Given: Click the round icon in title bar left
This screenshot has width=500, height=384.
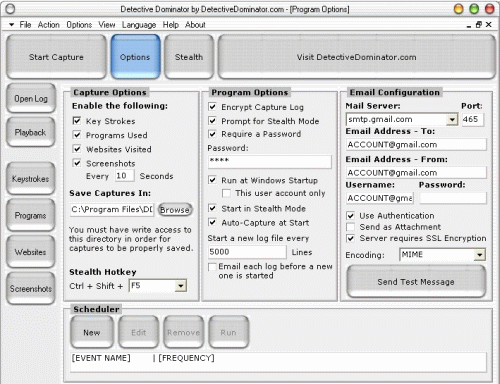Looking at the screenshot, I should click(10, 9).
